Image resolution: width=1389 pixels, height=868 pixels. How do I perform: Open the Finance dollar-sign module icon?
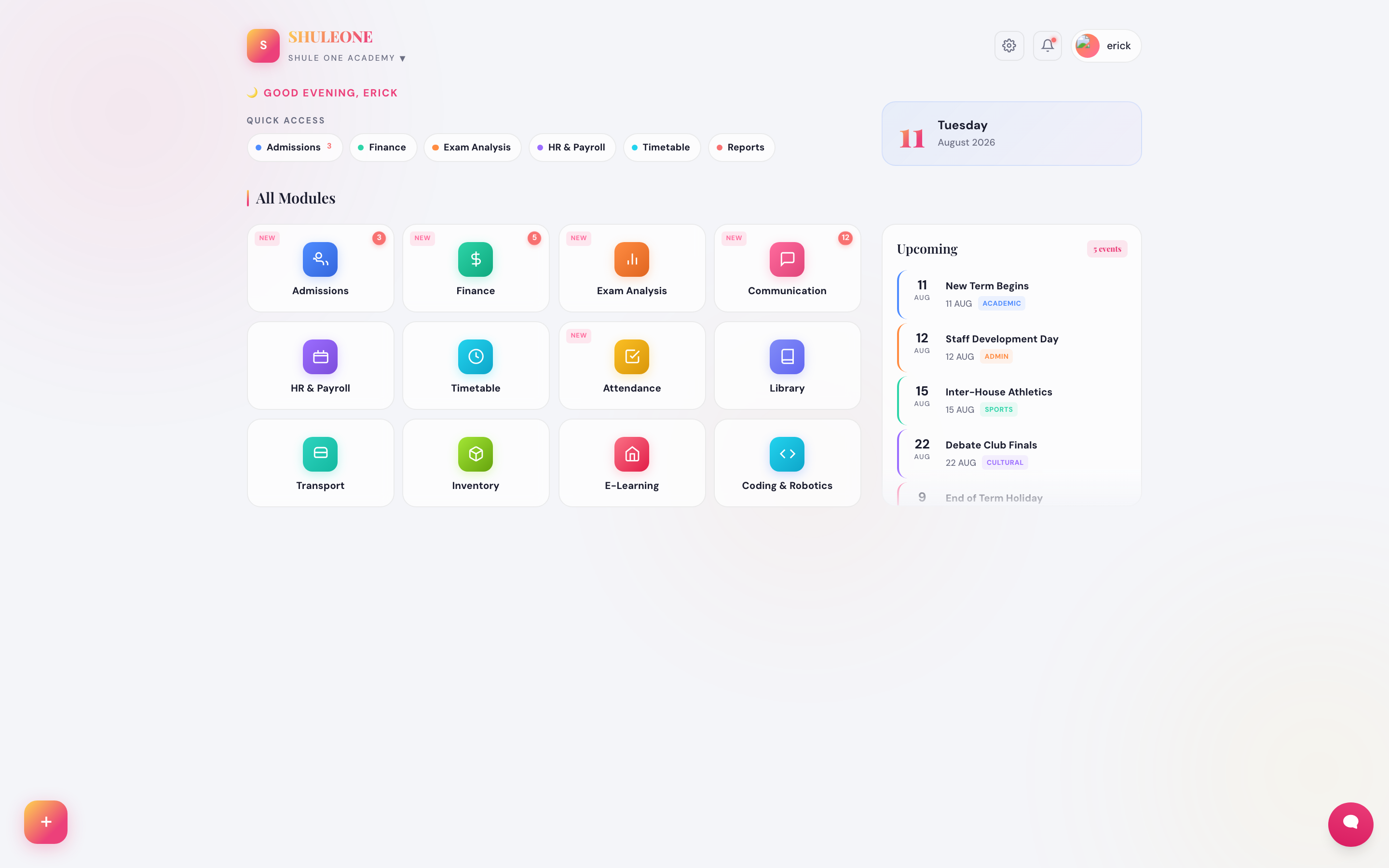point(475,259)
